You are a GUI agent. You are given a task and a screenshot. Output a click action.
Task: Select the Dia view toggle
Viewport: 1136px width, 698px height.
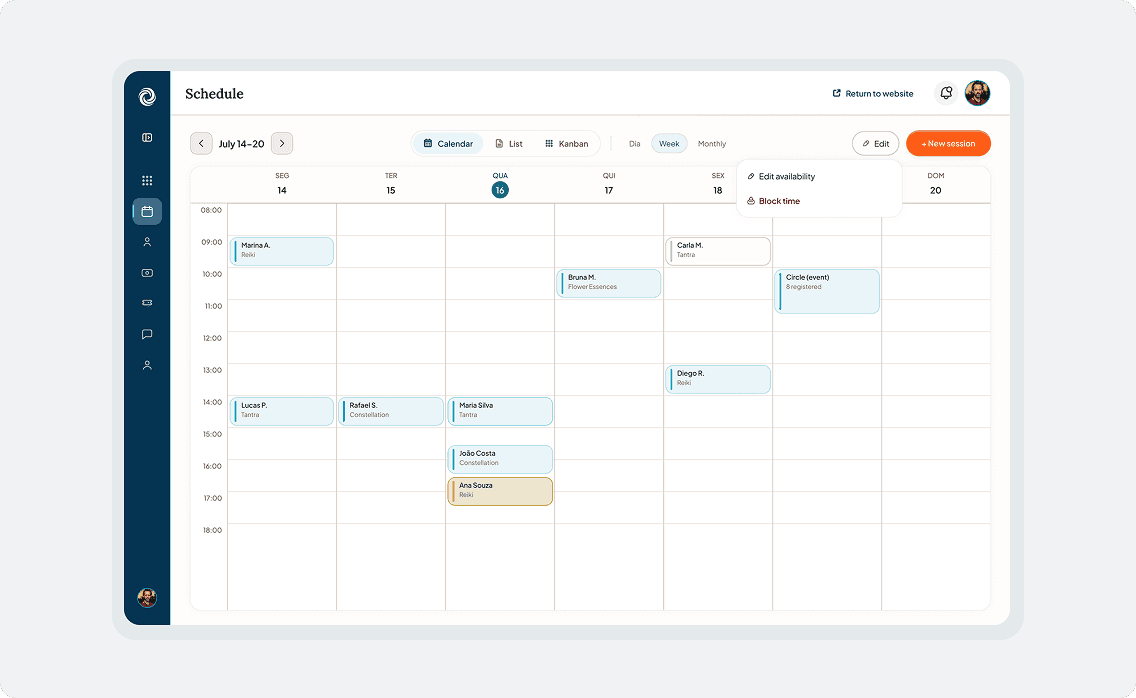tap(635, 144)
